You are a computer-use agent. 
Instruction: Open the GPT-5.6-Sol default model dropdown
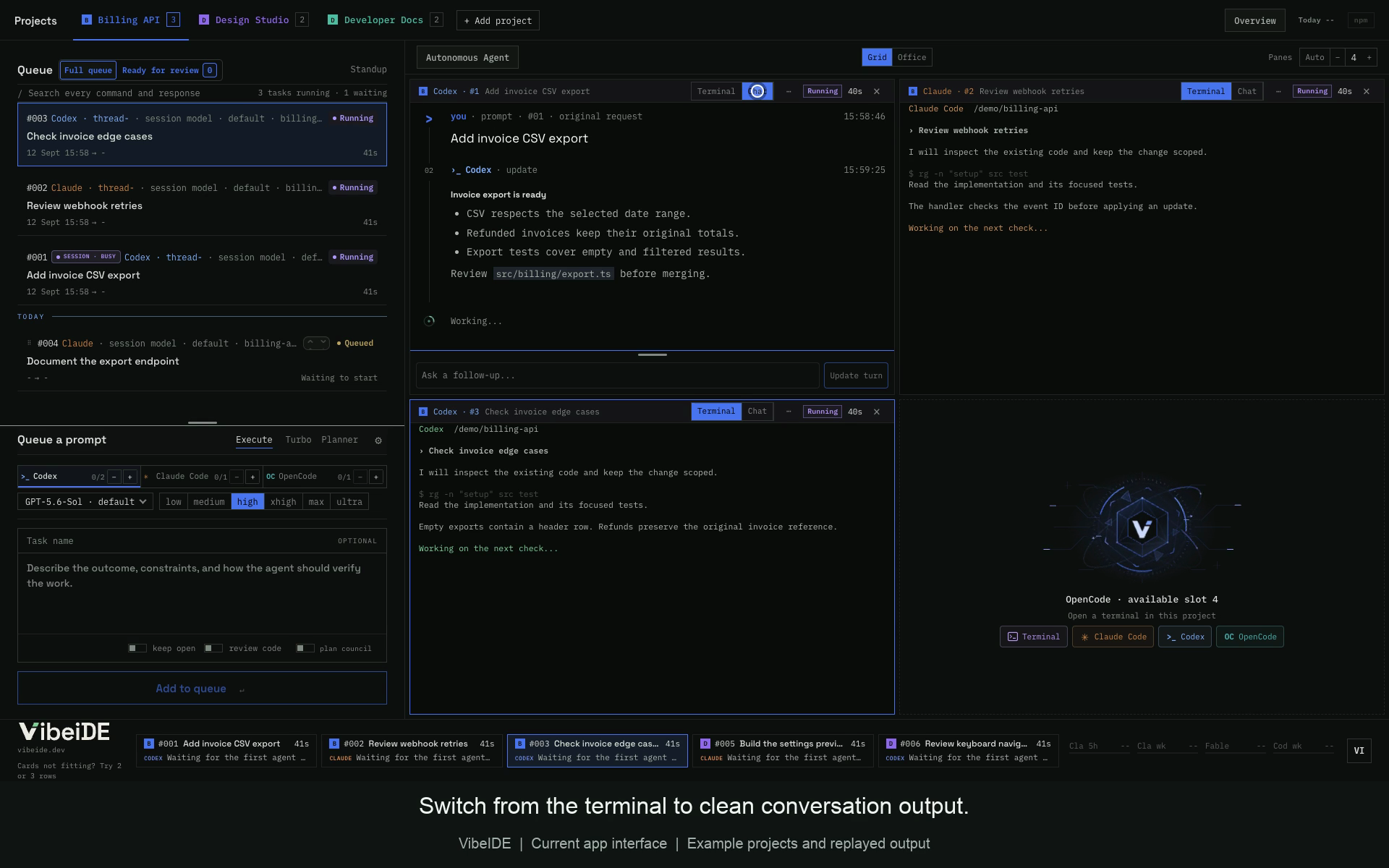point(85,502)
